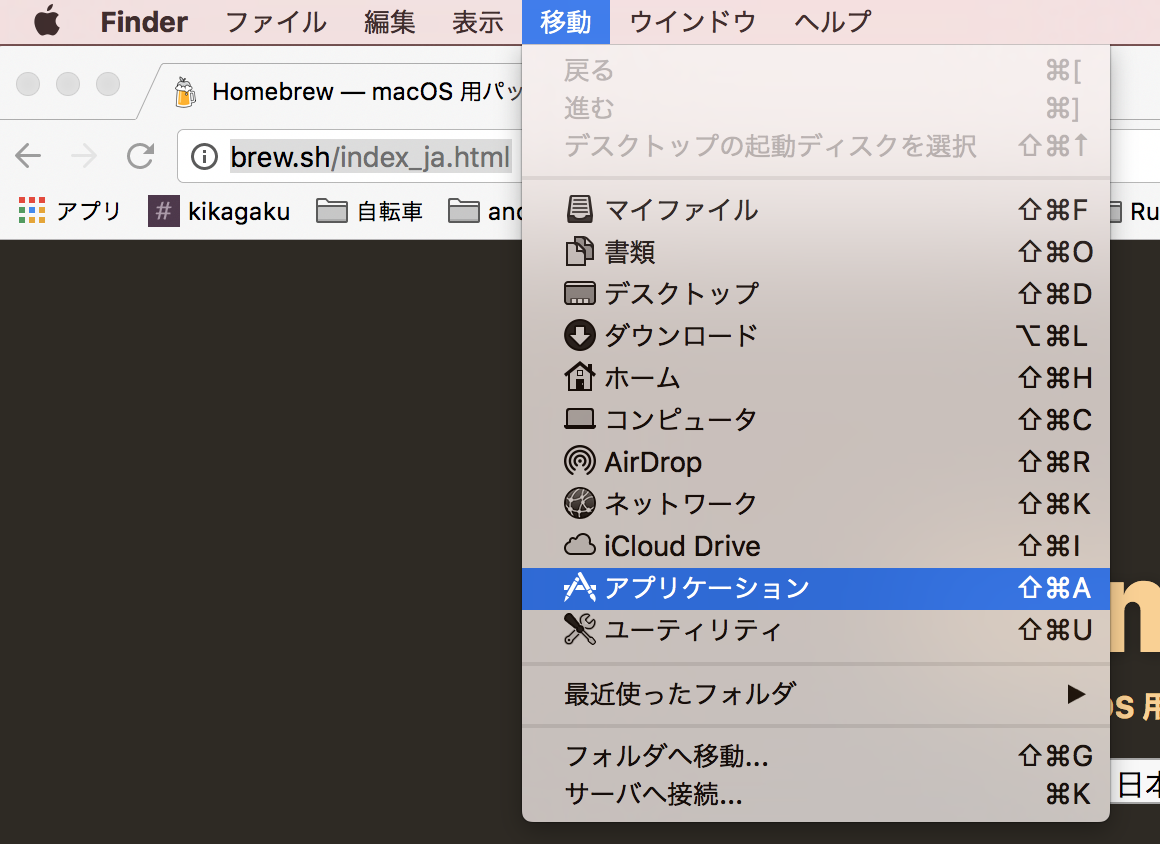The height and width of the screenshot is (844, 1160).
Task: Choose サーバへ接続... menu item
Action: (x=816, y=794)
